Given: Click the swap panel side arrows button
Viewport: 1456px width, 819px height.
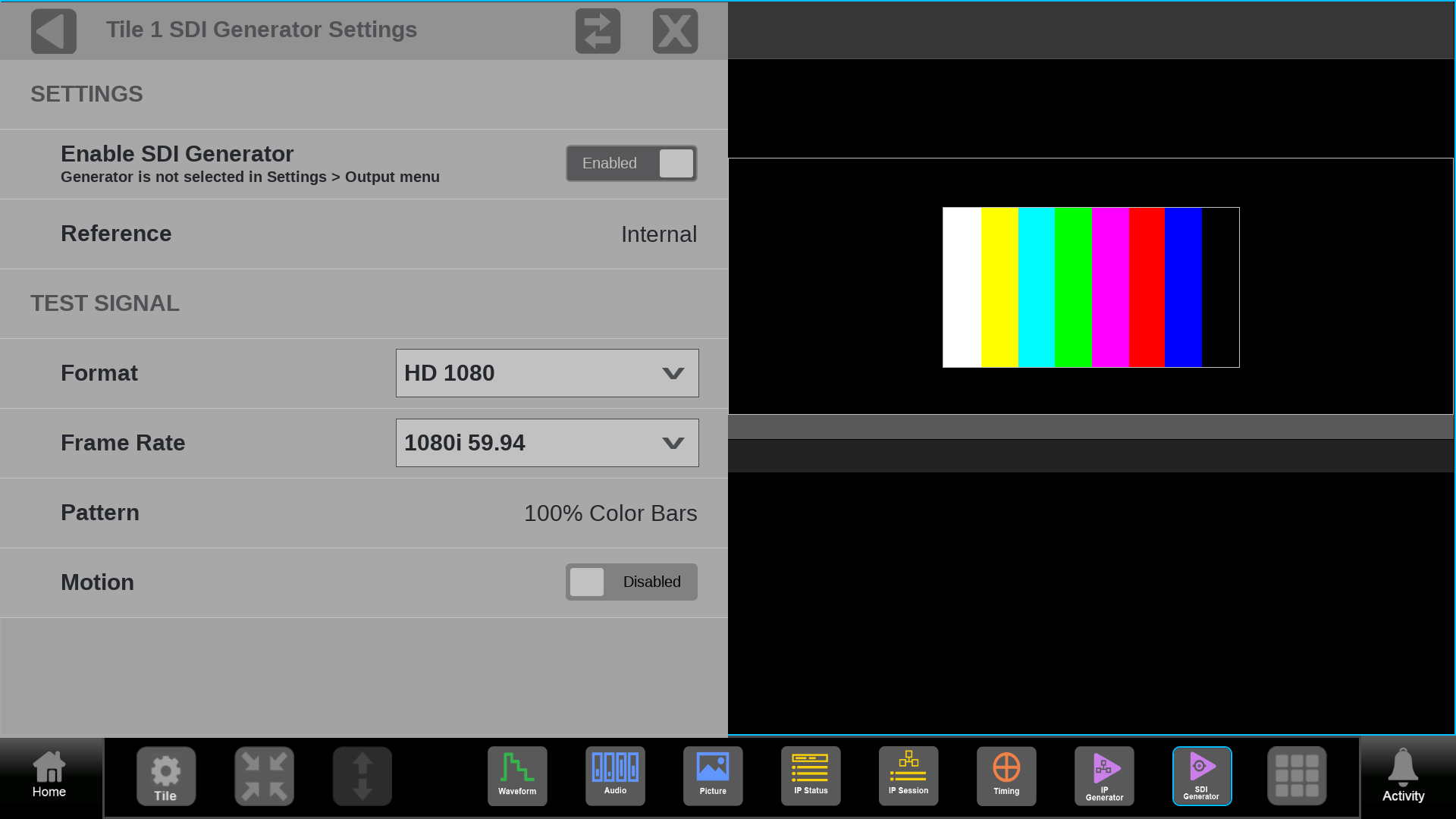Looking at the screenshot, I should tap(598, 31).
